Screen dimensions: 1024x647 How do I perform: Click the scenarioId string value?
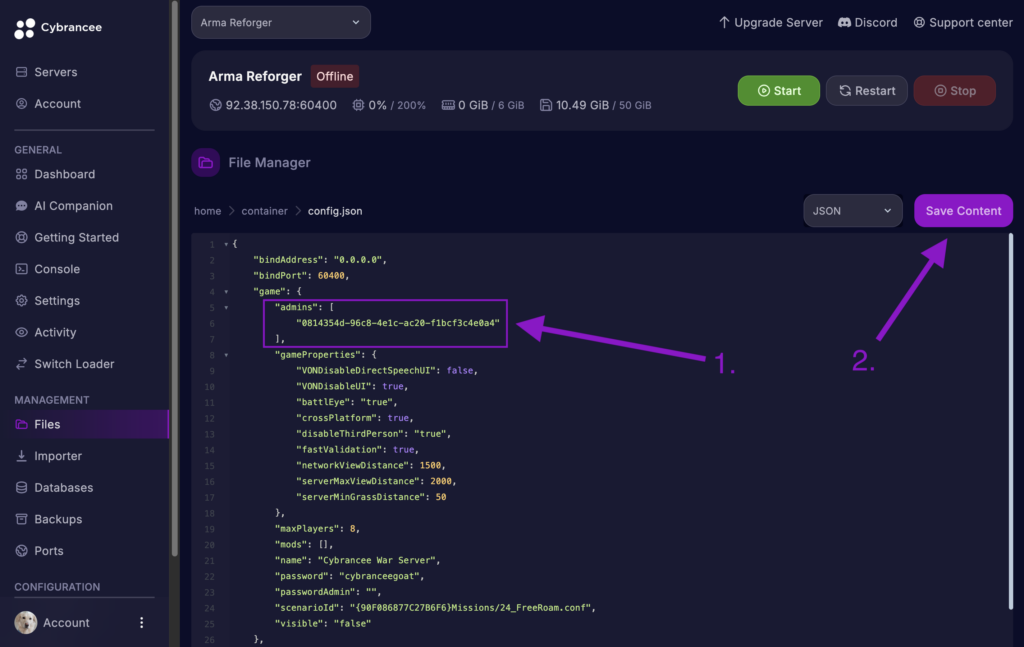(470, 607)
